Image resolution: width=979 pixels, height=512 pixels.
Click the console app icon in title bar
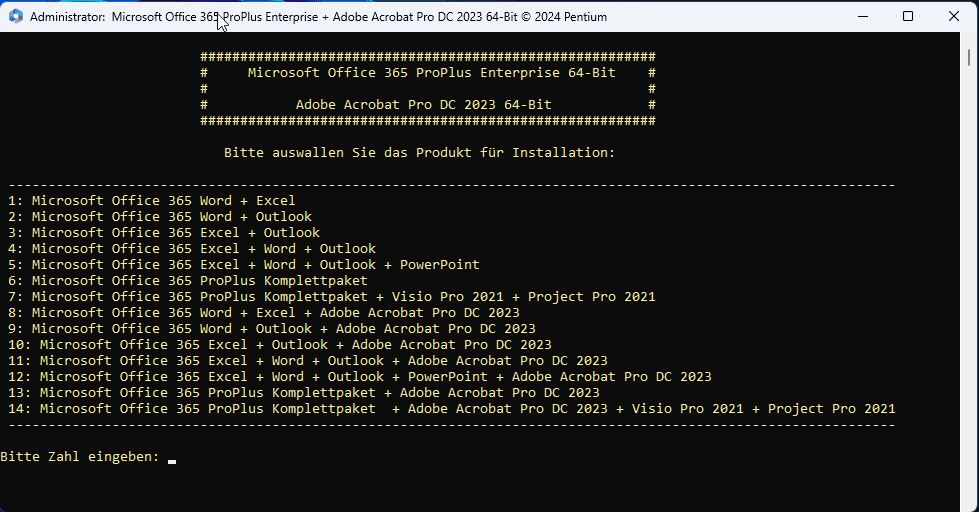pyautogui.click(x=16, y=16)
